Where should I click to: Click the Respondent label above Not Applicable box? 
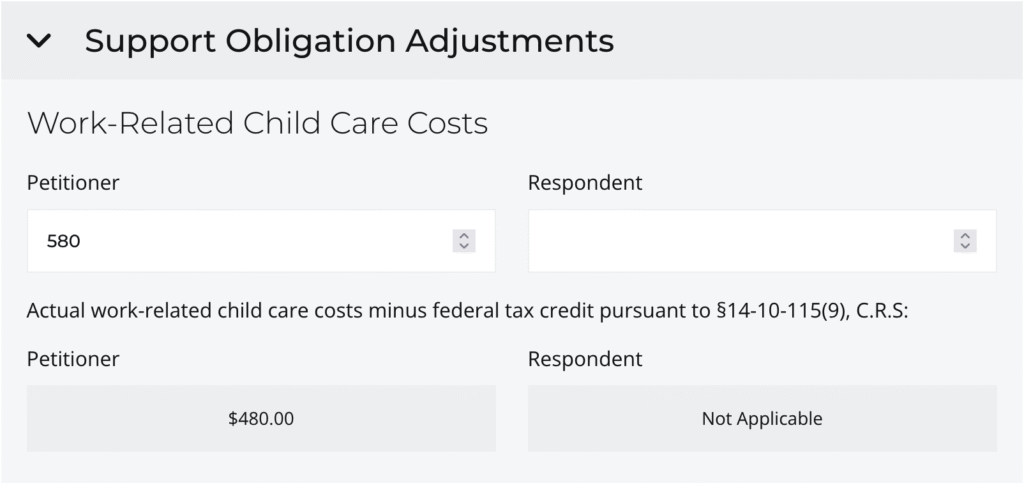tap(585, 358)
